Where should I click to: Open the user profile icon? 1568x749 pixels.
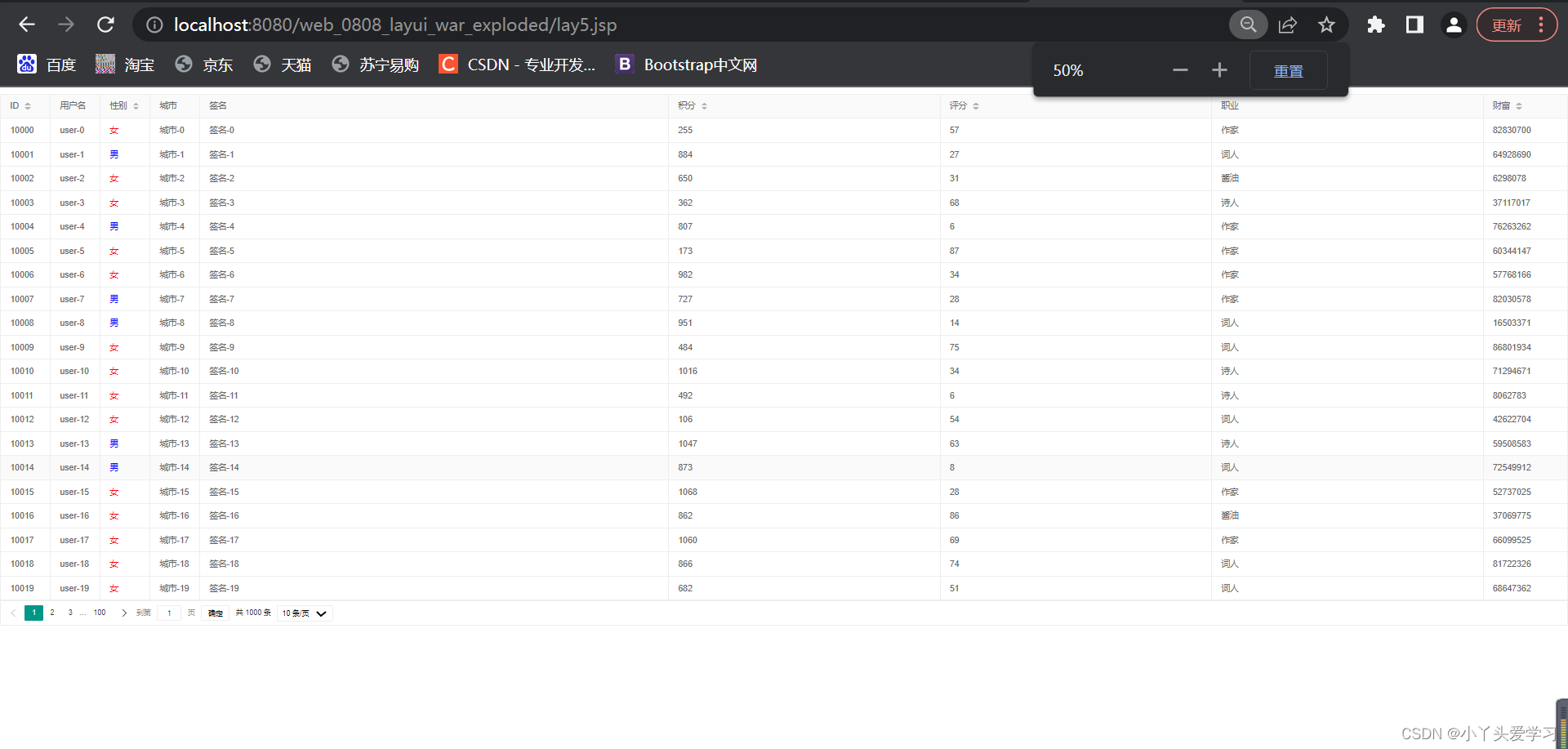click(1454, 25)
